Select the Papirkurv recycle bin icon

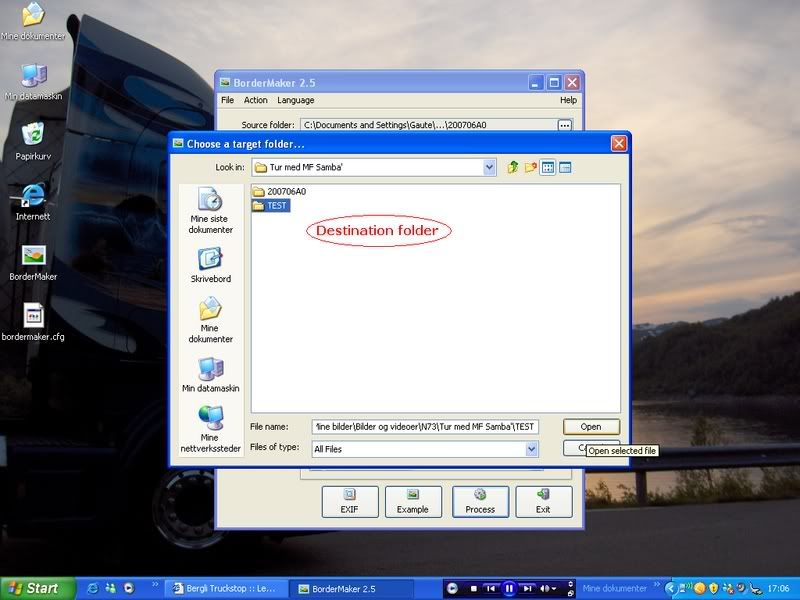pyautogui.click(x=33, y=141)
